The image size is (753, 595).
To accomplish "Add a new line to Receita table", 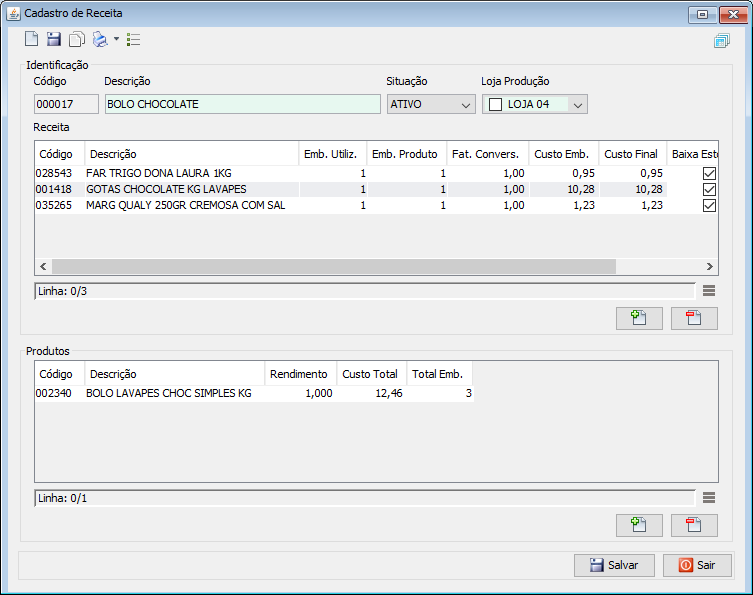I will pos(639,318).
